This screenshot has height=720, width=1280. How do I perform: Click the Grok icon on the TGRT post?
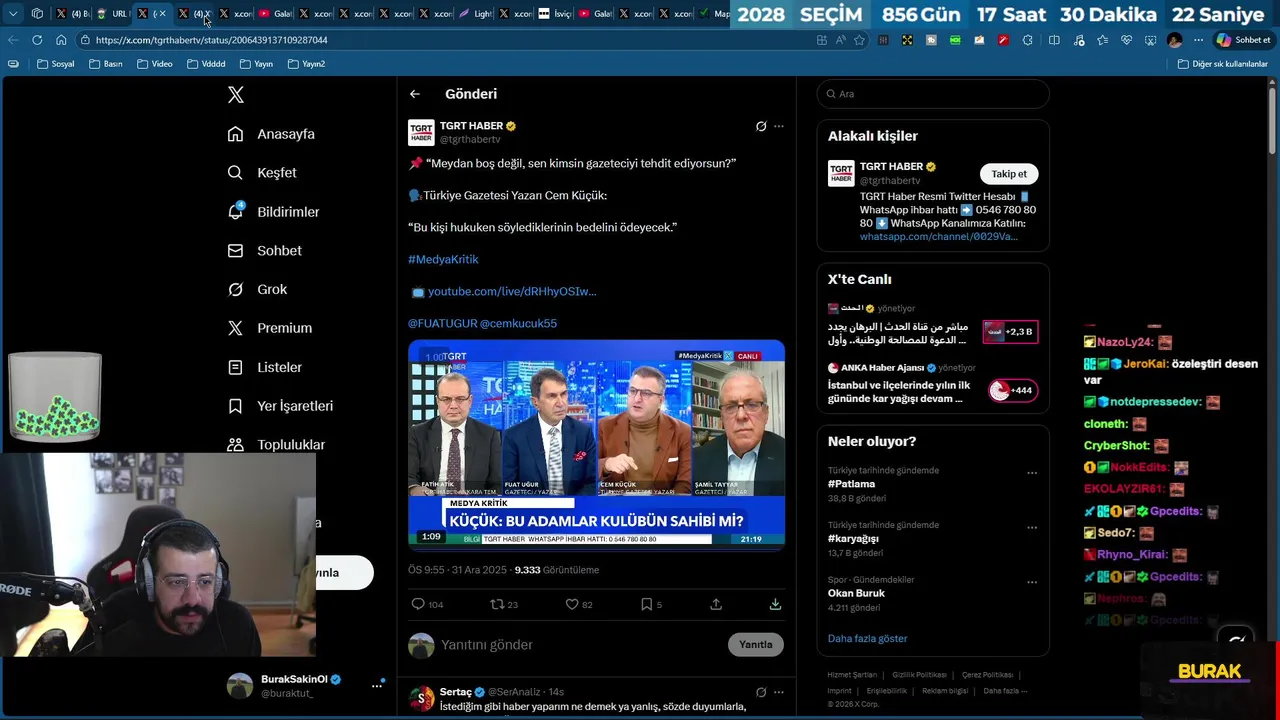pos(761,126)
